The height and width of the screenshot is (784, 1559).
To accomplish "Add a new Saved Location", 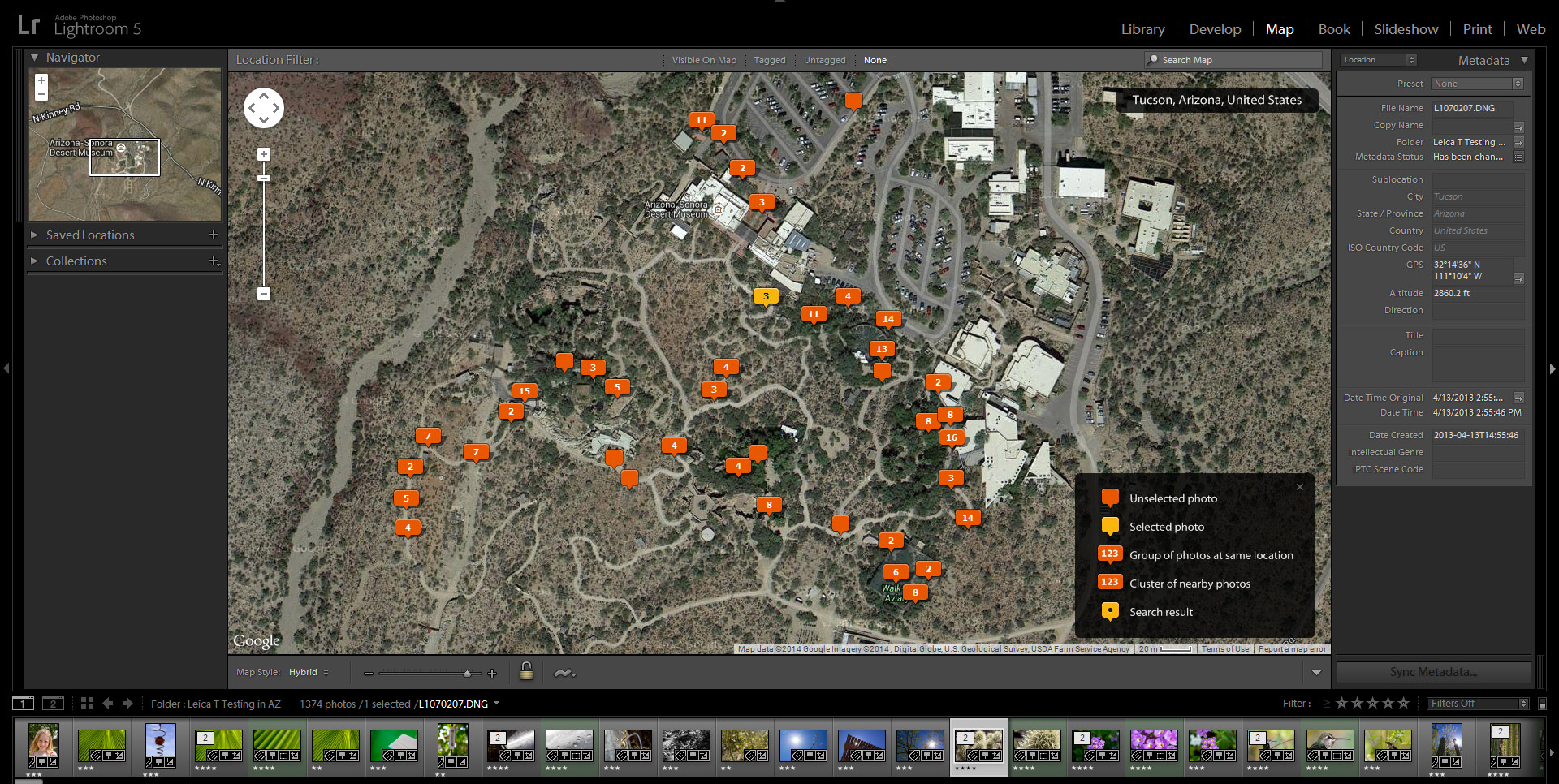I will tap(214, 235).
